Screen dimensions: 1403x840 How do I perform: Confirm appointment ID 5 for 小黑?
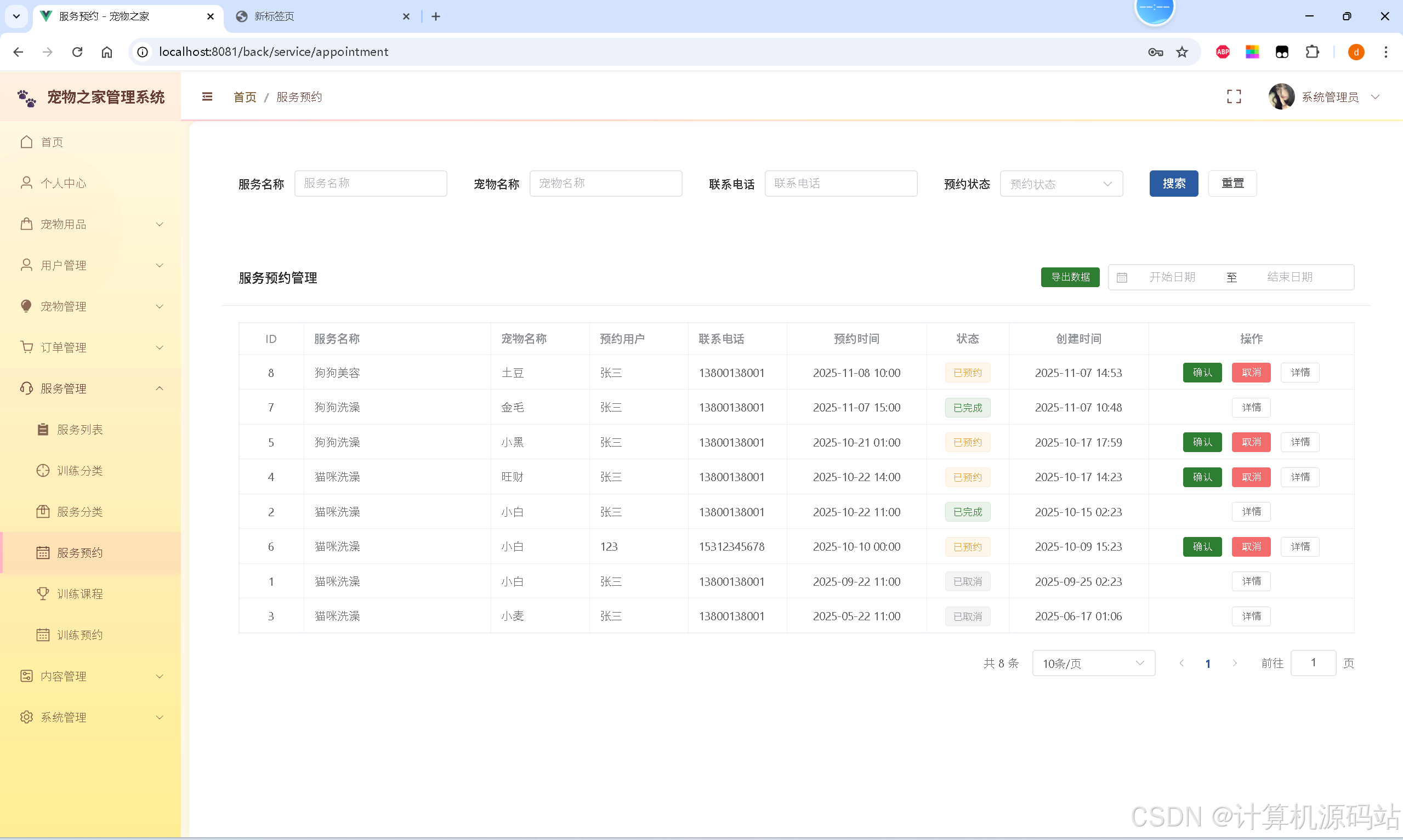pos(1202,442)
